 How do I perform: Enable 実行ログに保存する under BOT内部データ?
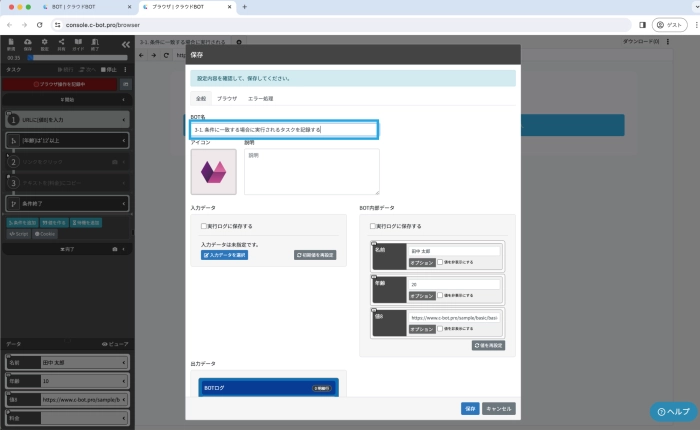pyautogui.click(x=374, y=226)
